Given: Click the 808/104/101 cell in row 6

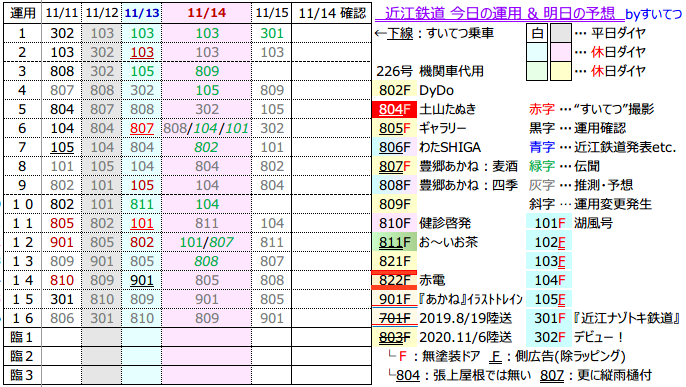Looking at the screenshot, I should (x=206, y=128).
